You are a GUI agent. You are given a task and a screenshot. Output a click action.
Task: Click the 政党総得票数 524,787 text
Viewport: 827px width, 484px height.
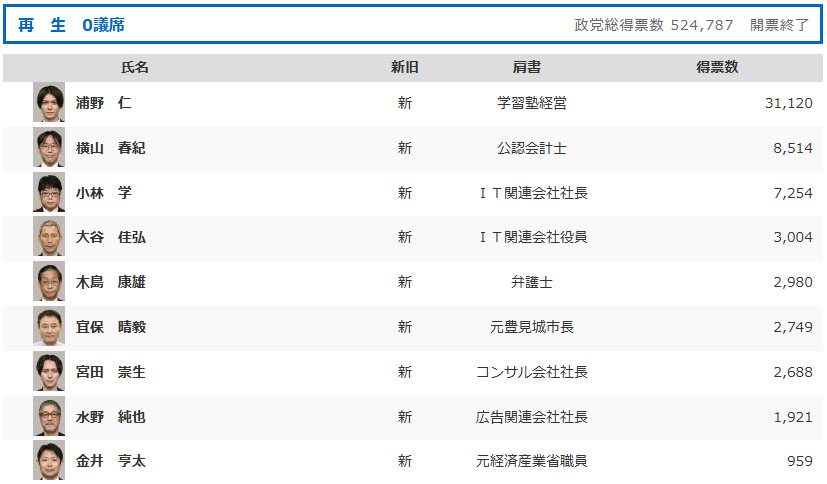(x=653, y=25)
